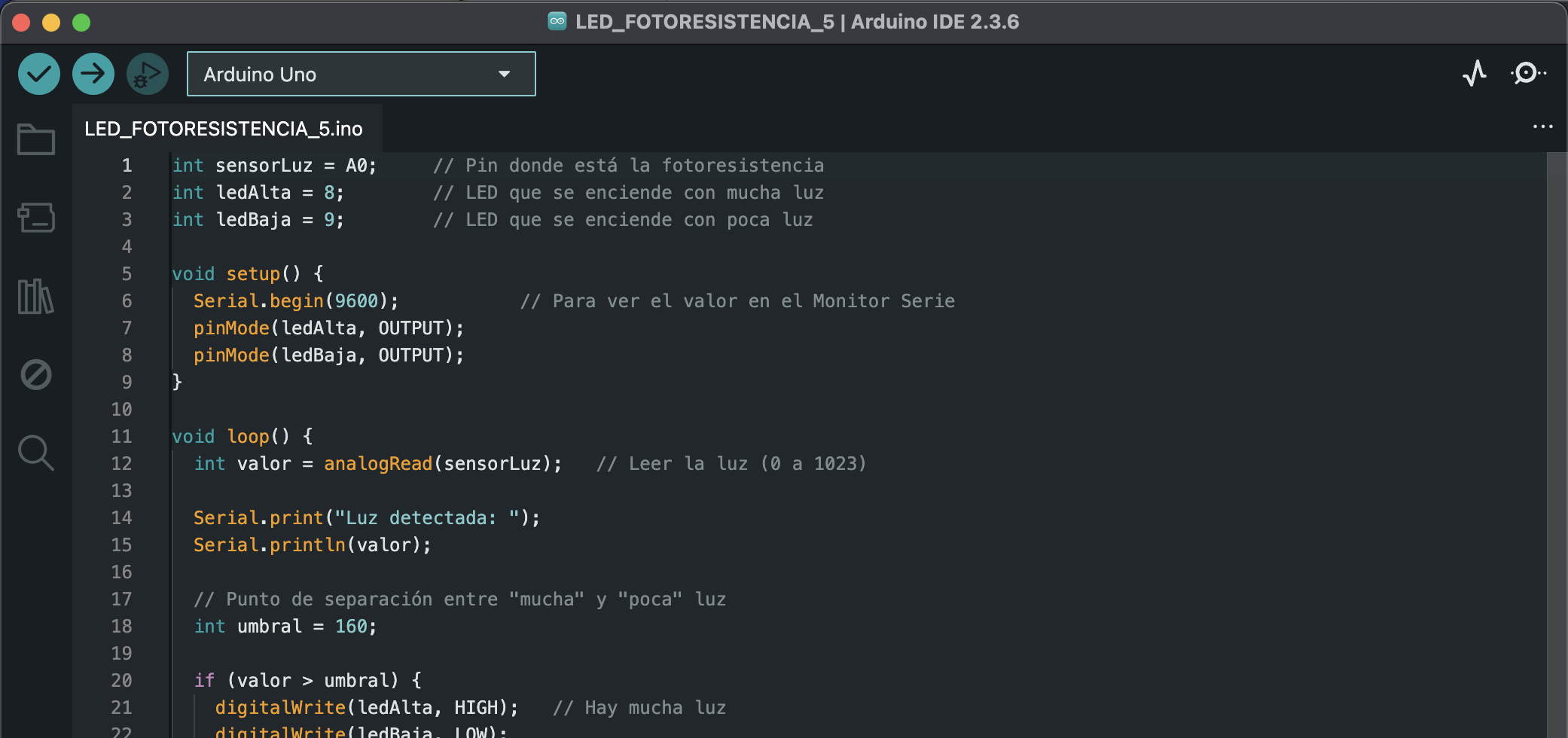The image size is (1568, 738).
Task: Open the Search magnifier in sidebar
Action: (x=36, y=453)
